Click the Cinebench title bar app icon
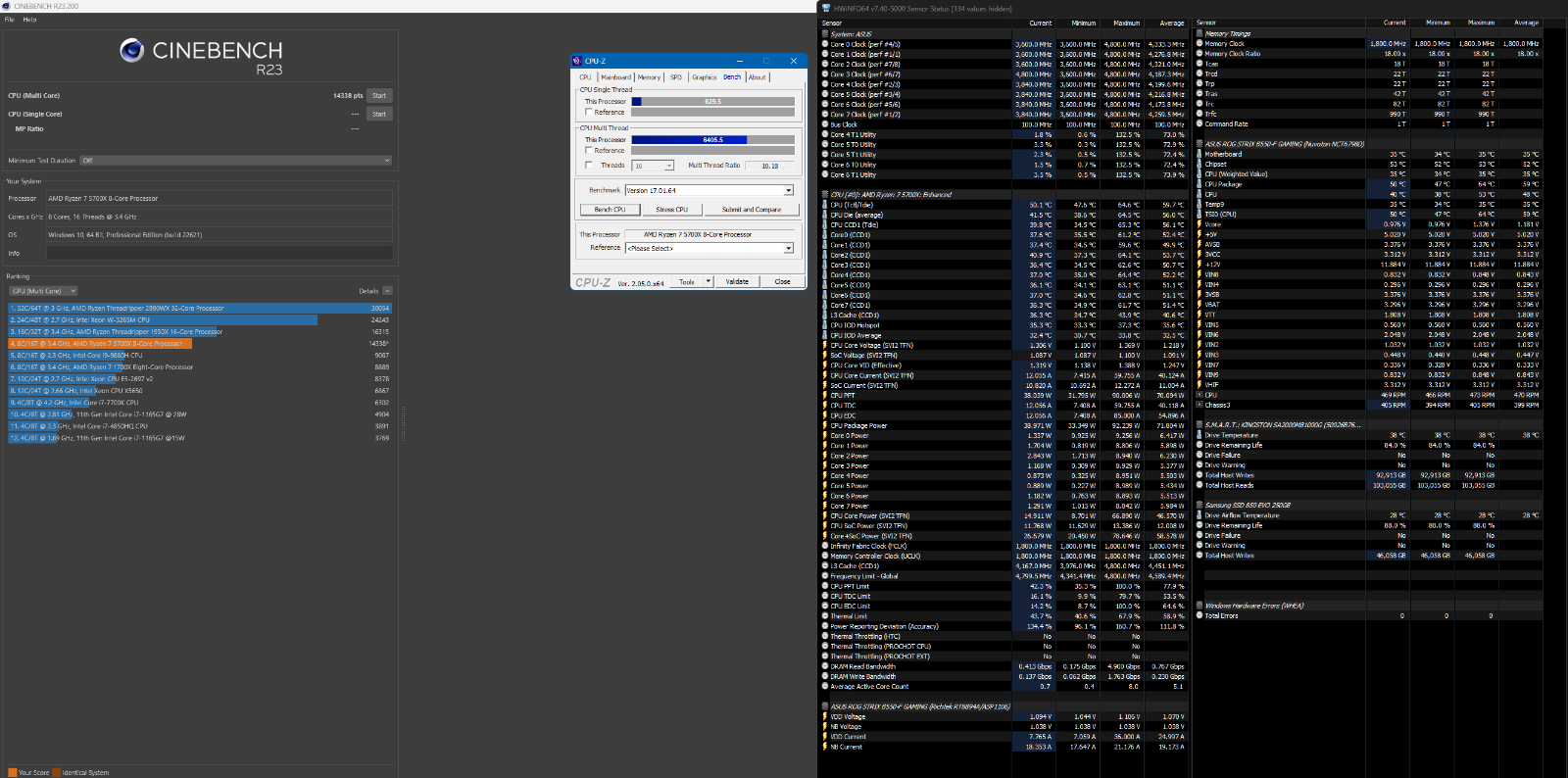 click(x=7, y=6)
